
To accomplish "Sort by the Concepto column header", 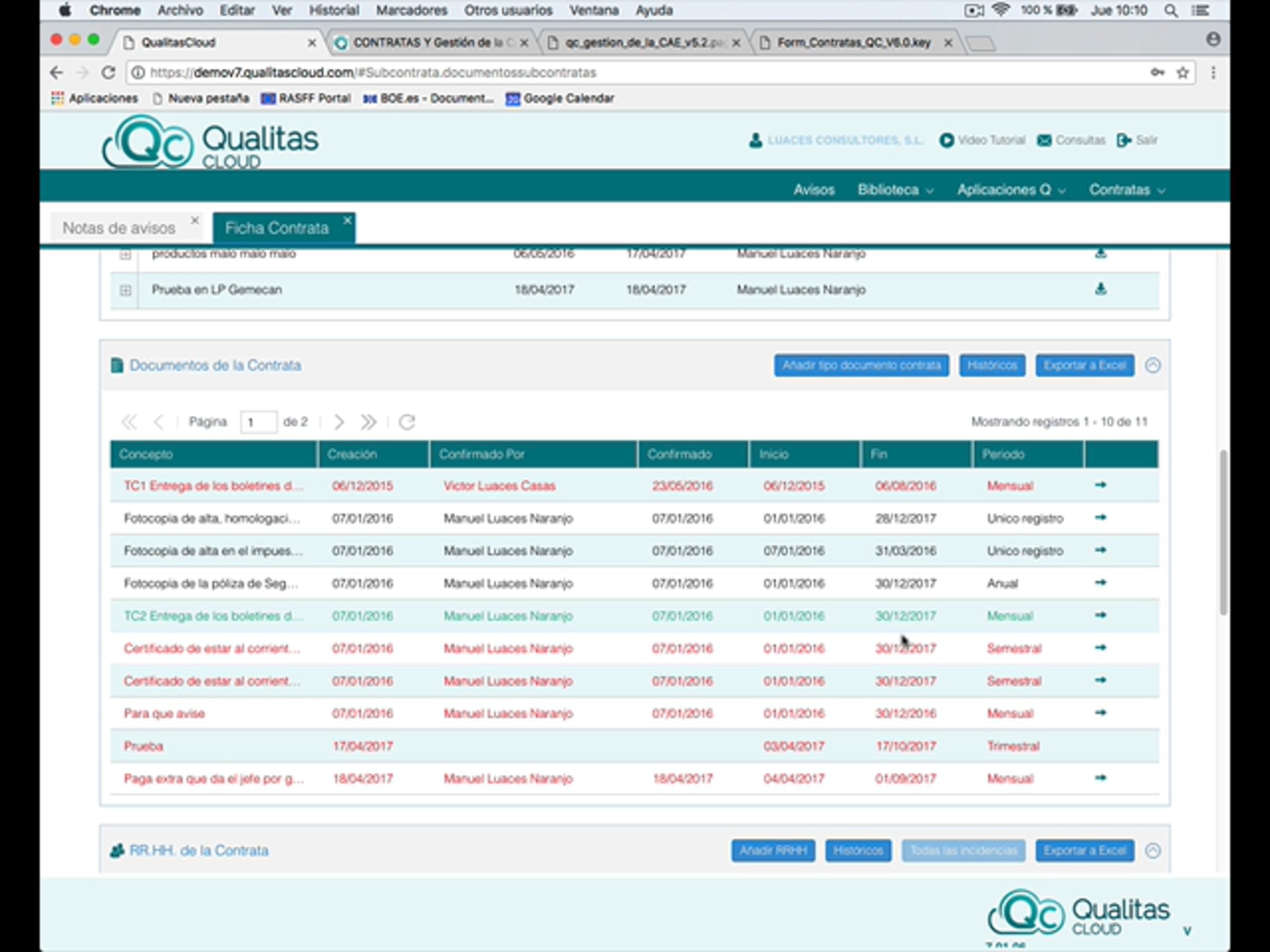I will 214,454.
